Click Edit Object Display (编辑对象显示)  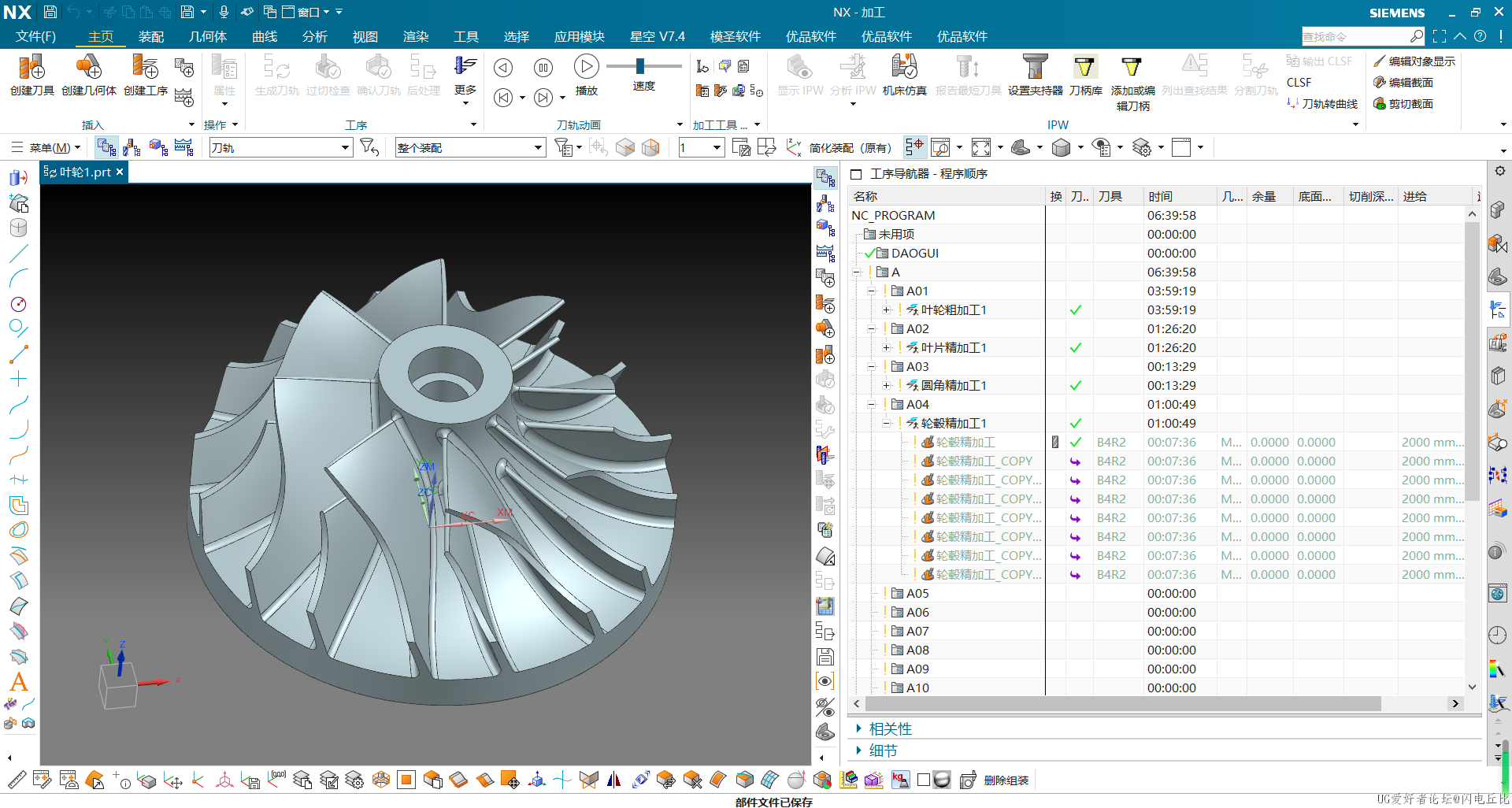[x=1414, y=61]
